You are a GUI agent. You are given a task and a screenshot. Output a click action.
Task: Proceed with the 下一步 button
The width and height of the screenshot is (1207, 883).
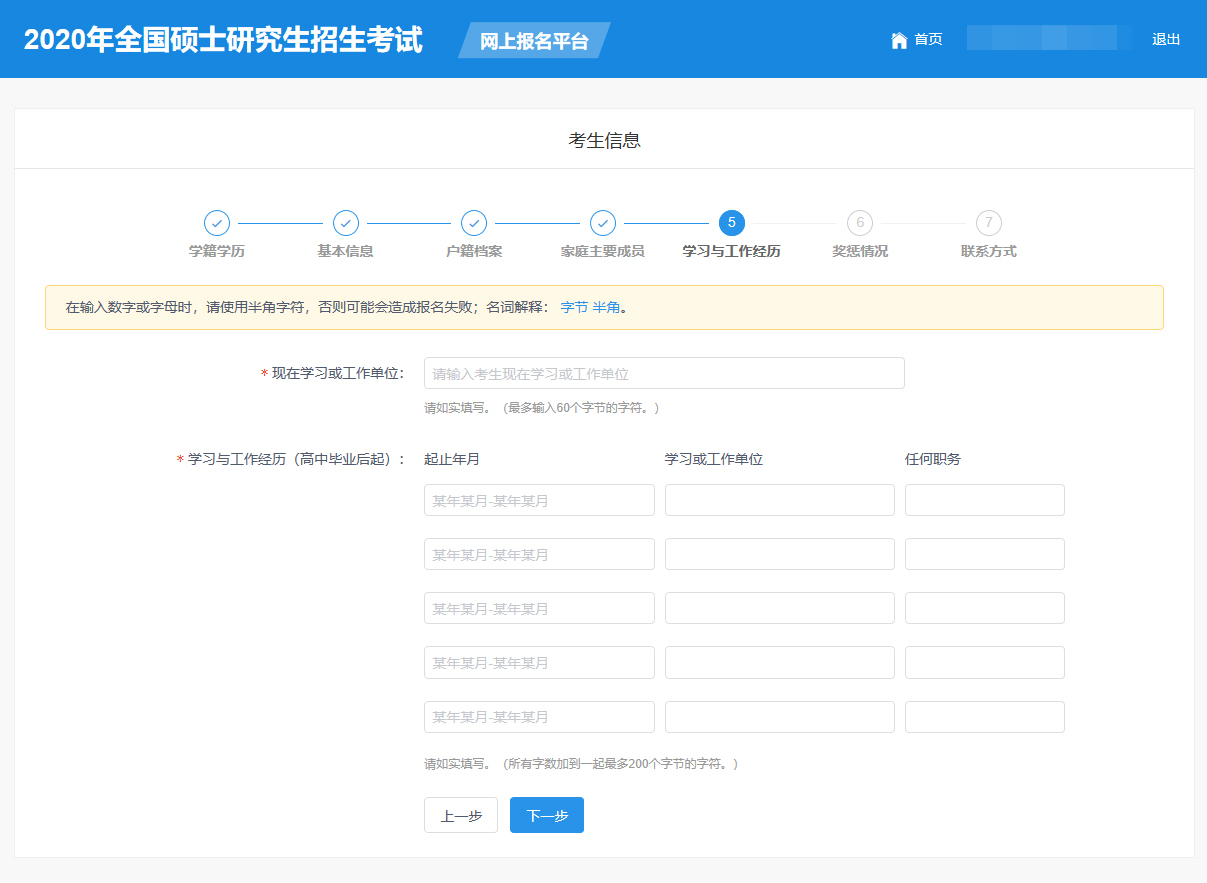[547, 815]
